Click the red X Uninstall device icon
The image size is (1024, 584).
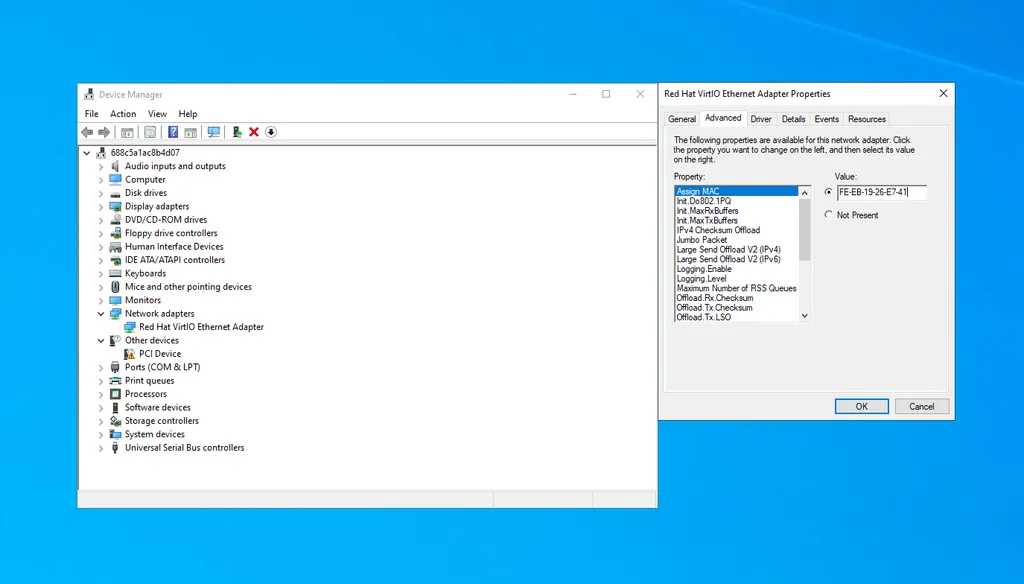click(254, 132)
